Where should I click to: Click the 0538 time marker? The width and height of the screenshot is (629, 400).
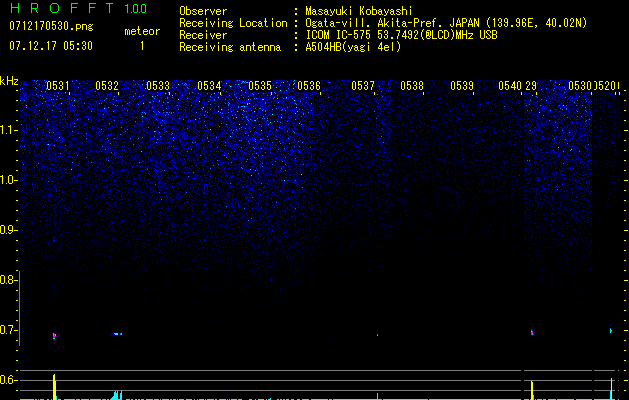[x=412, y=86]
